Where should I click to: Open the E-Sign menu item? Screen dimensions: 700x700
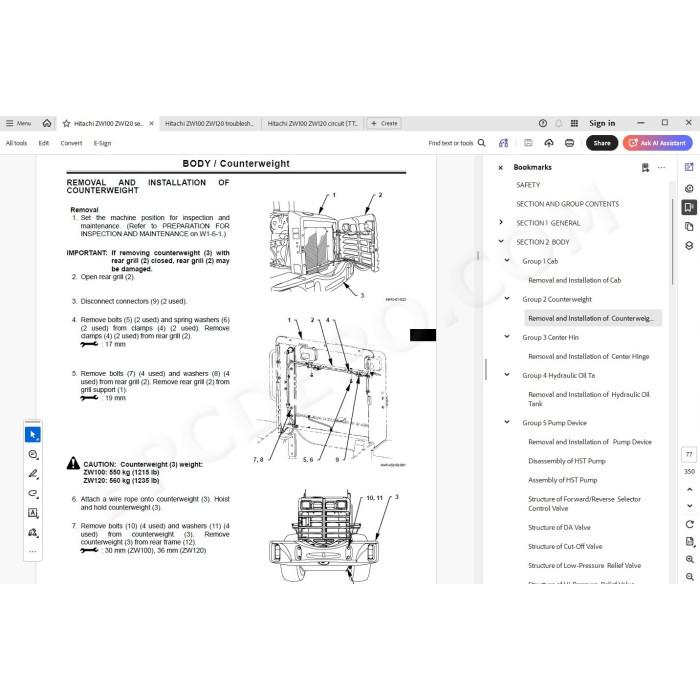tap(102, 143)
